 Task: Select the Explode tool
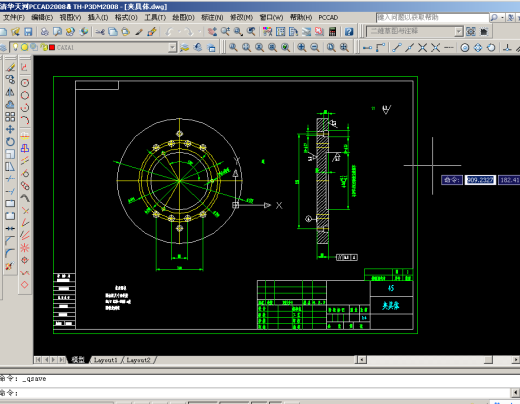[10, 266]
